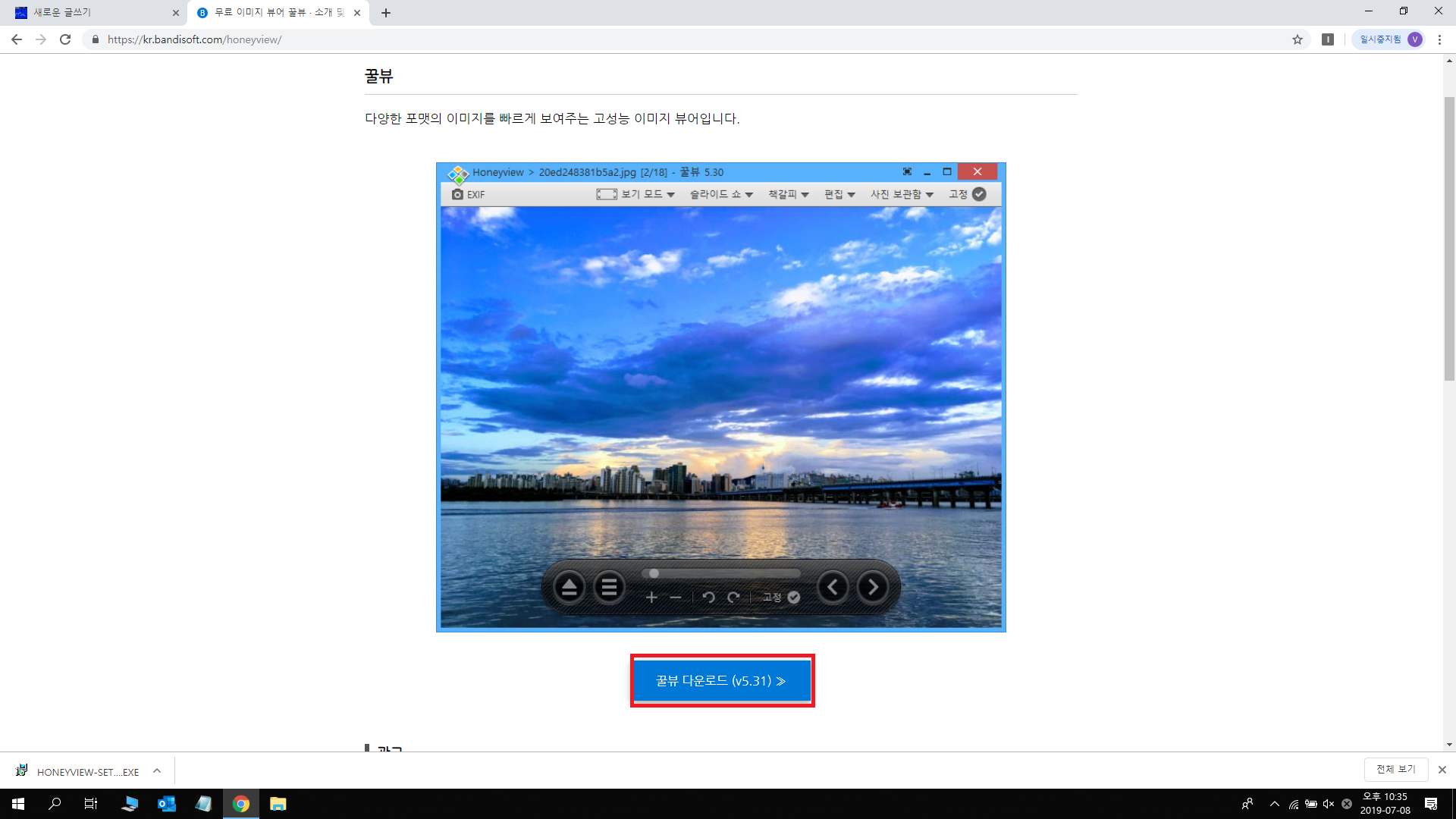Viewport: 1456px width, 819px height.
Task: Click 전체 보기 to show all downloads
Action: [x=1396, y=769]
